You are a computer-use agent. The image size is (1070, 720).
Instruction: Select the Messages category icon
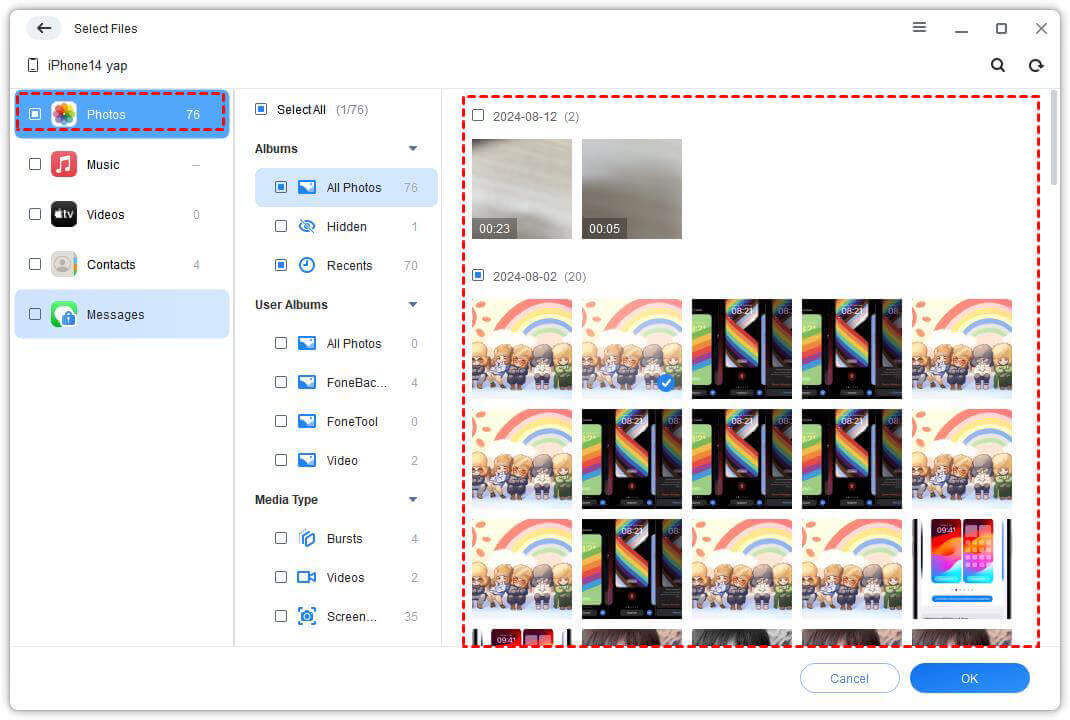64,315
